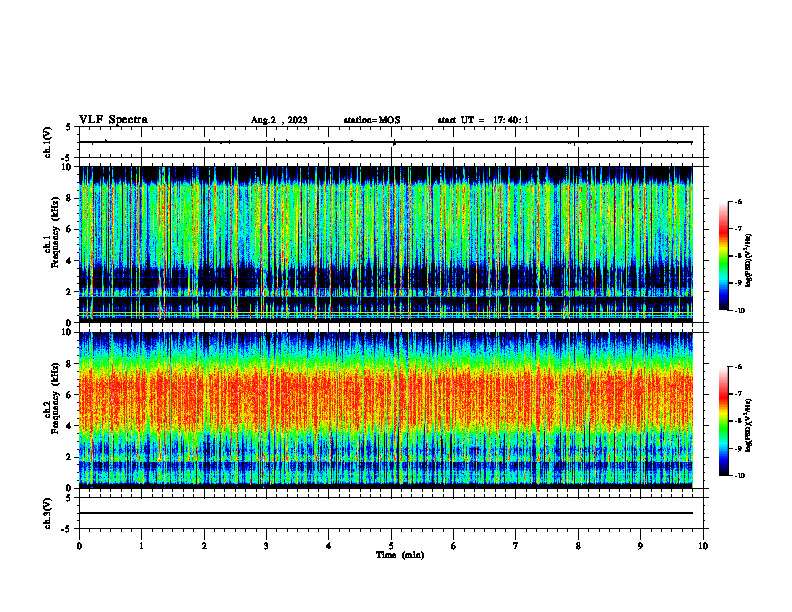Click time axis tick label 0
This screenshot has width=792, height=612.
(79, 546)
